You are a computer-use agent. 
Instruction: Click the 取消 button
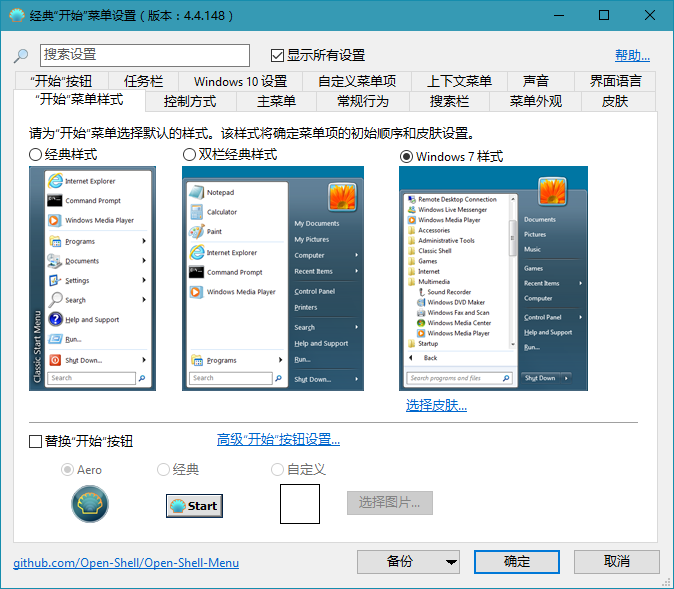click(617, 562)
